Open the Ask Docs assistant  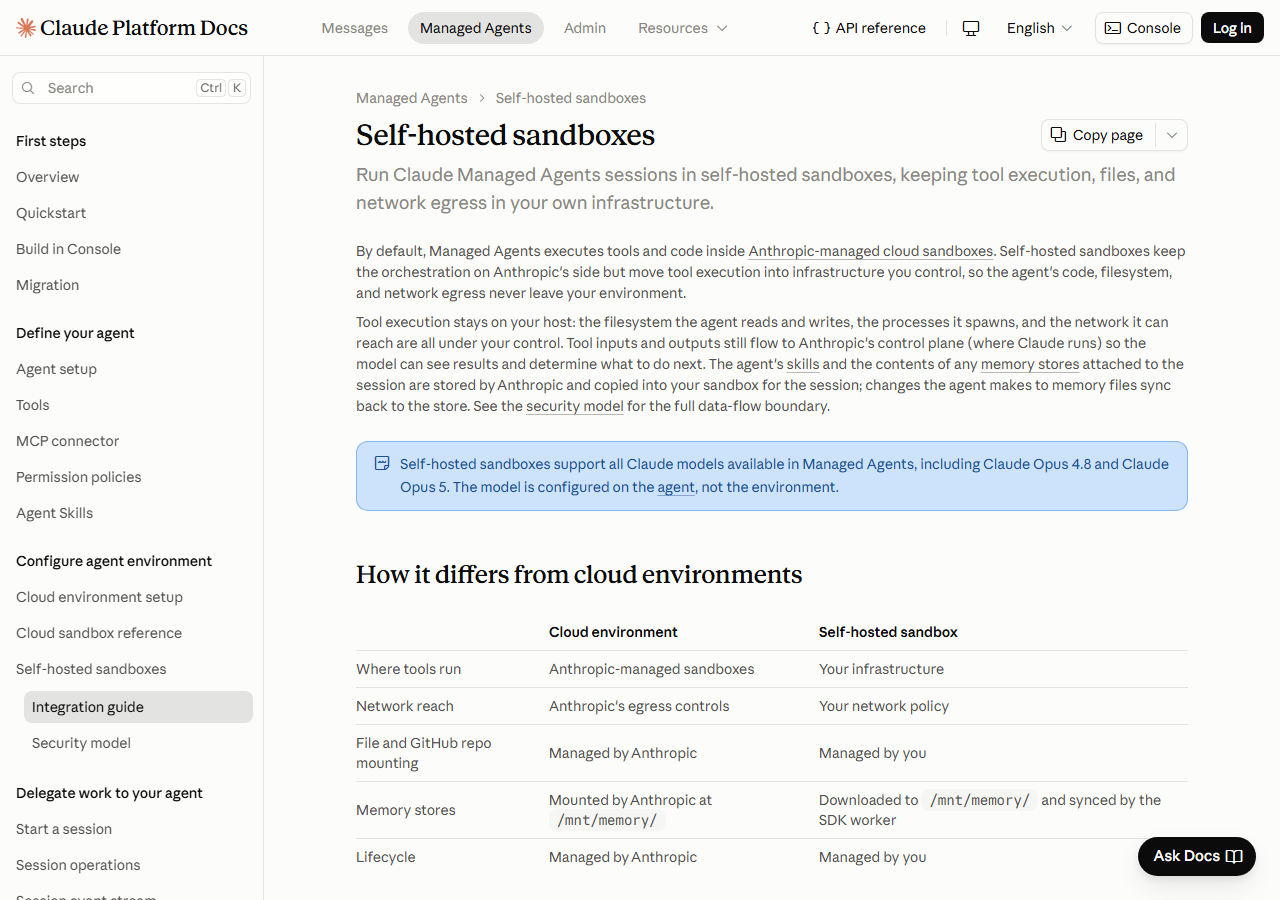(1197, 856)
